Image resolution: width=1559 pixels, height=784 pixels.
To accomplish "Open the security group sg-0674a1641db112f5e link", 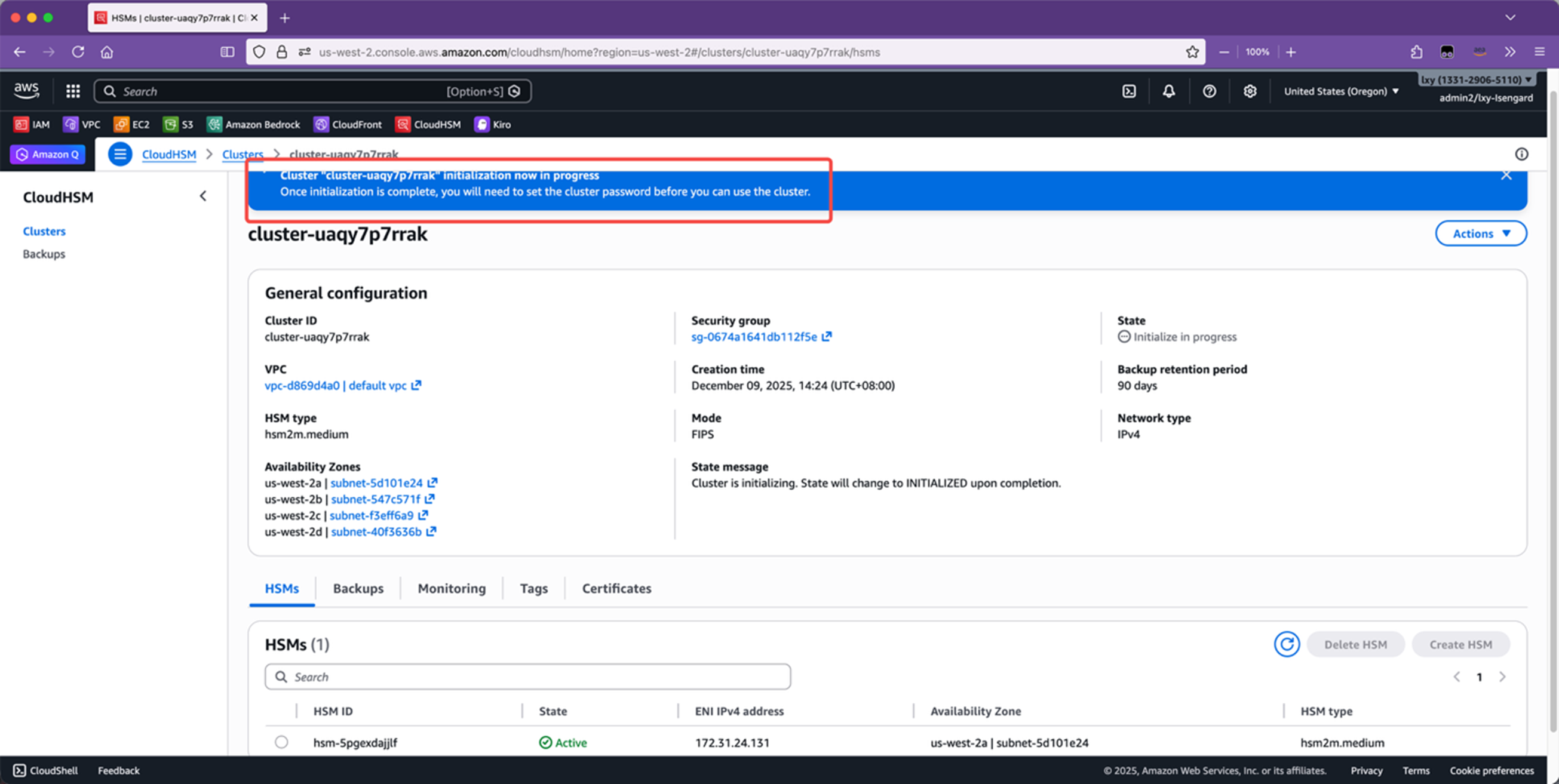I will (754, 337).
